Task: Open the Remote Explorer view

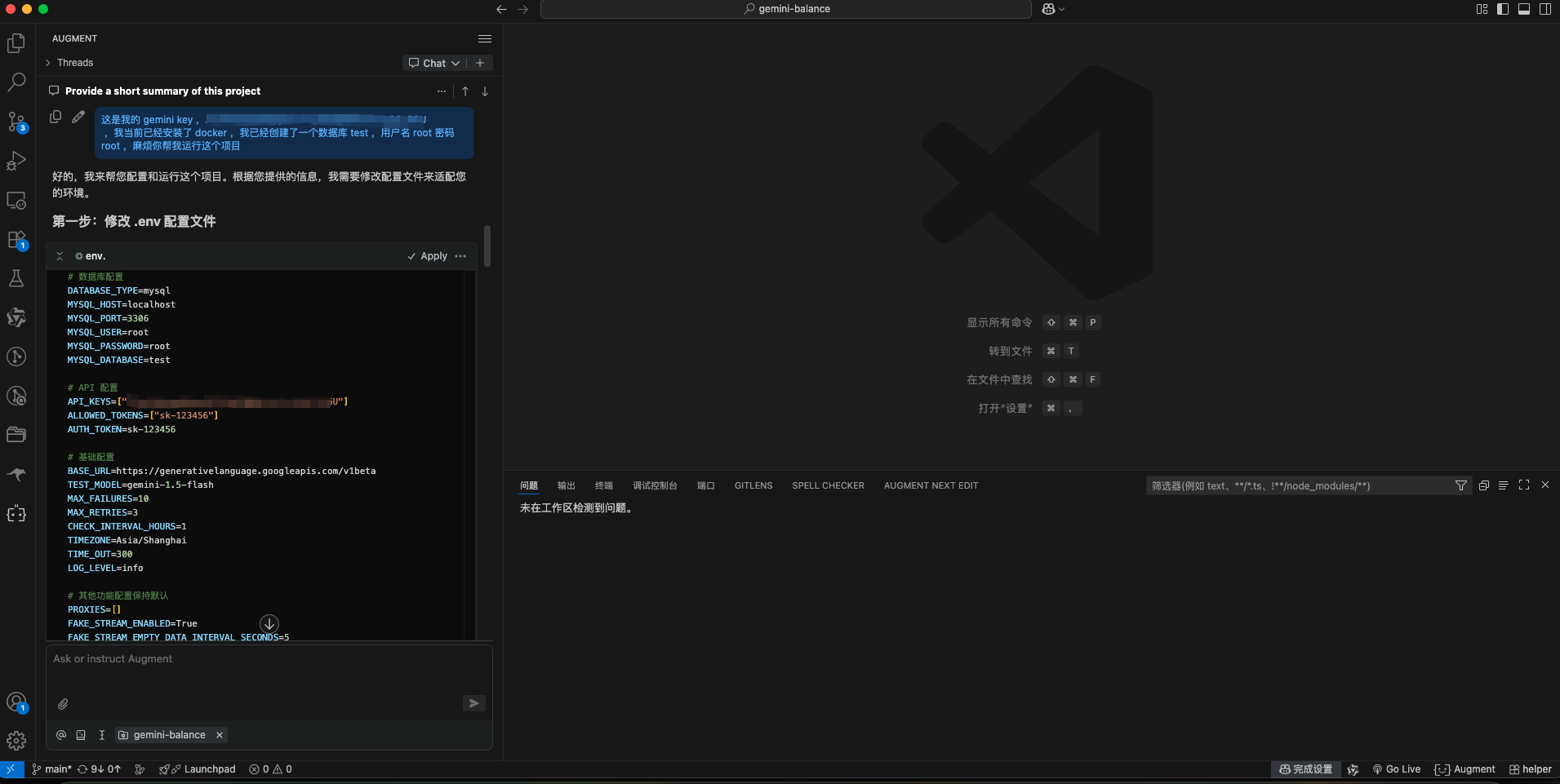Action: (x=16, y=200)
